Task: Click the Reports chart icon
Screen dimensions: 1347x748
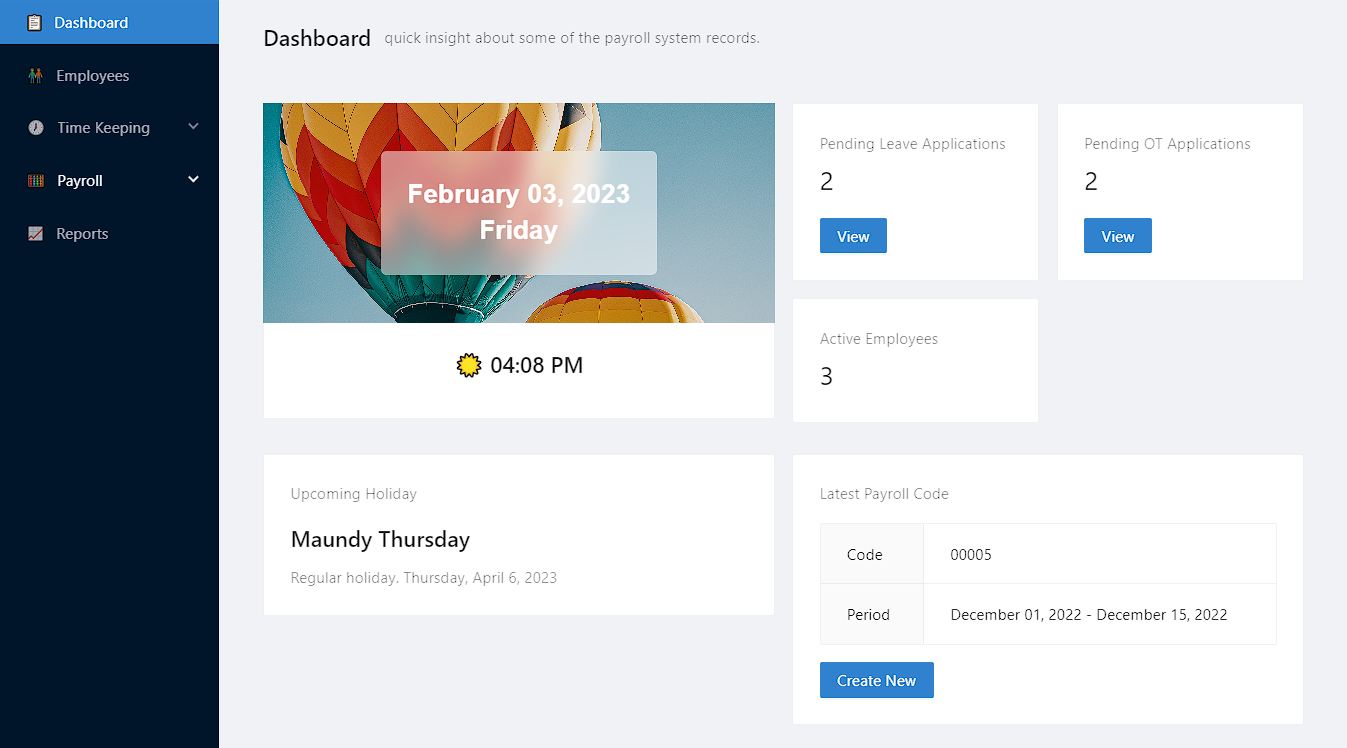Action: coord(36,234)
